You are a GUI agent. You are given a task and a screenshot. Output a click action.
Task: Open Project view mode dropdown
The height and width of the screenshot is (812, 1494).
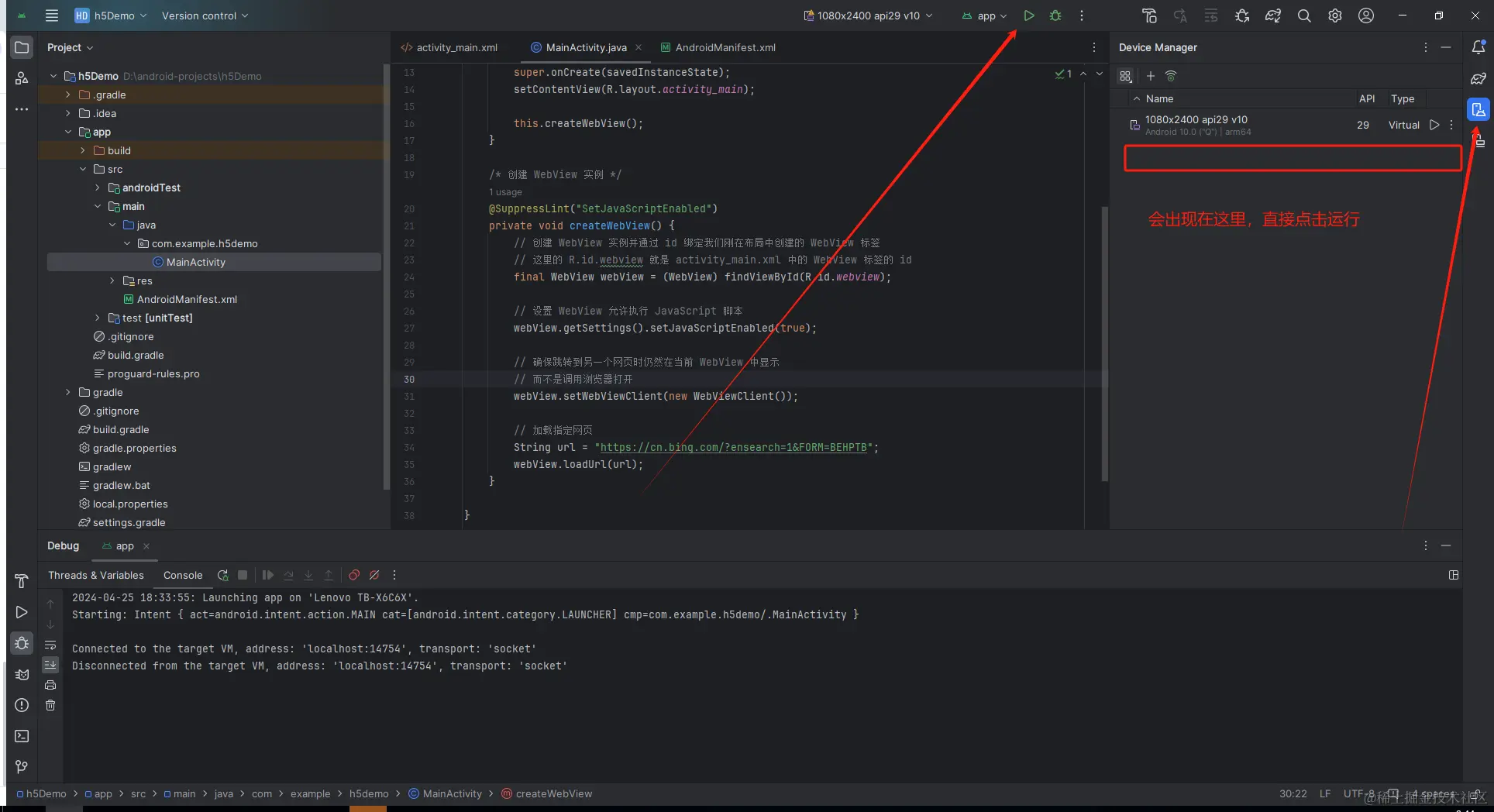(70, 47)
